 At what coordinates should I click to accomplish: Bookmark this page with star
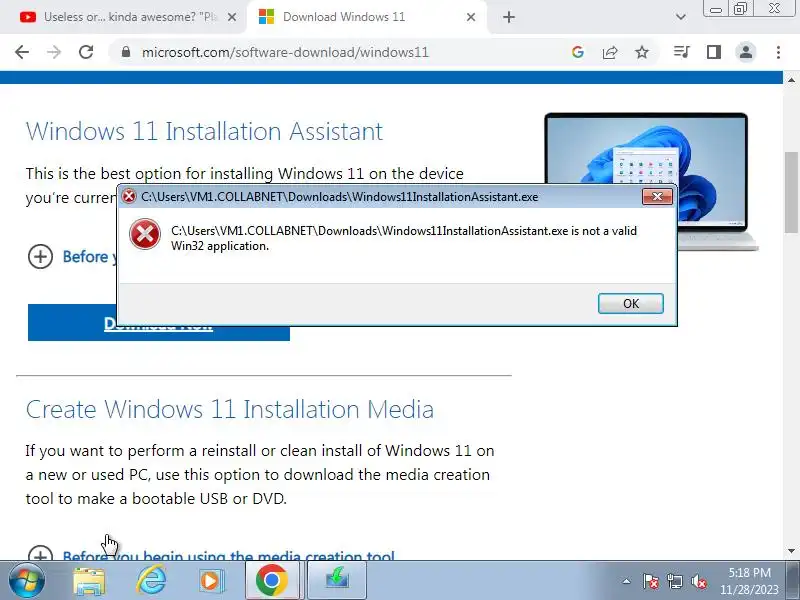click(x=642, y=52)
